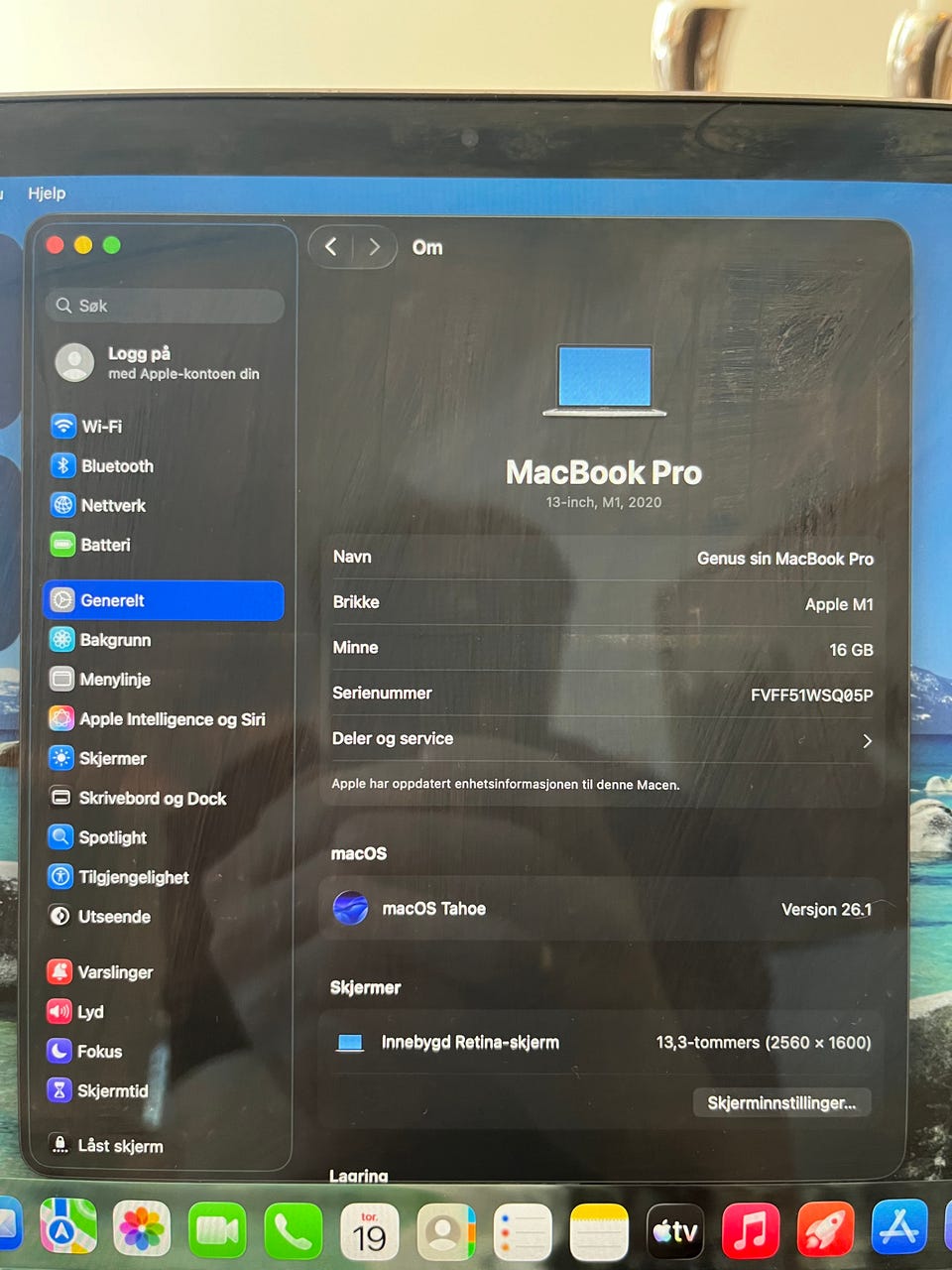The image size is (952, 1270).
Task: Open Menylinje settings
Action: click(100, 680)
